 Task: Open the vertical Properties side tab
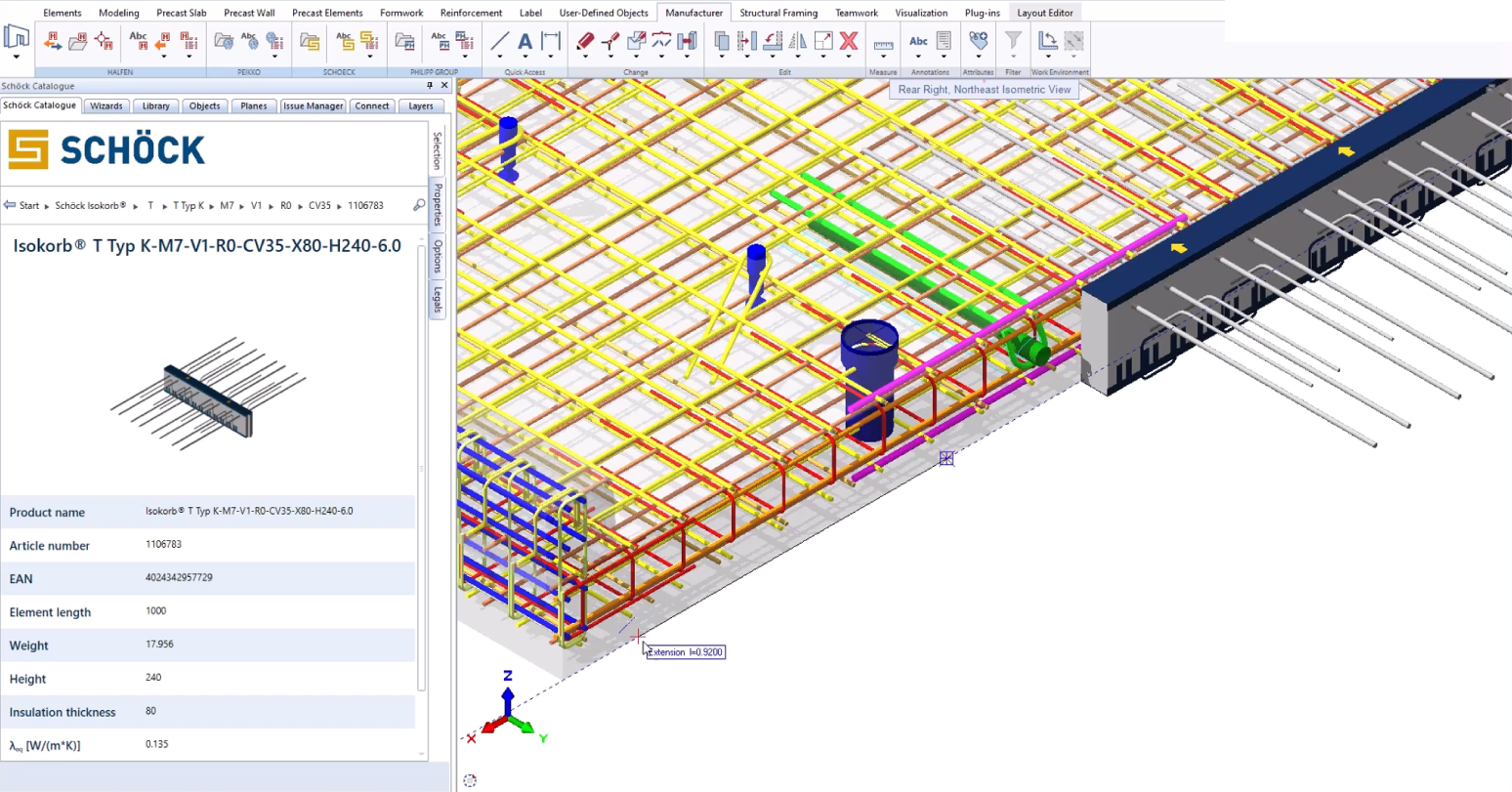(438, 204)
